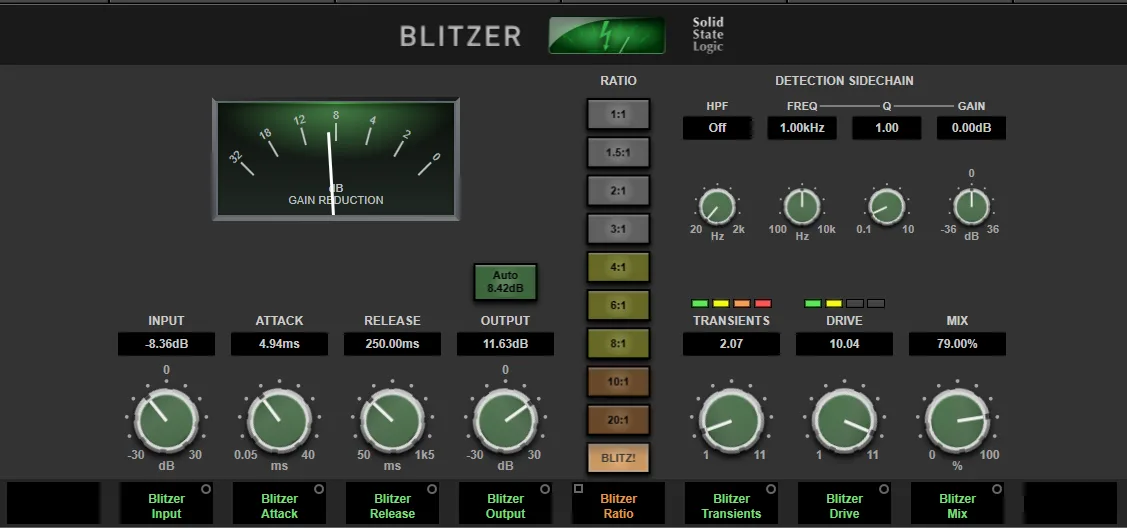Click the Blitzer Mix parameter slot
This screenshot has height=528, width=1127.
957,503
